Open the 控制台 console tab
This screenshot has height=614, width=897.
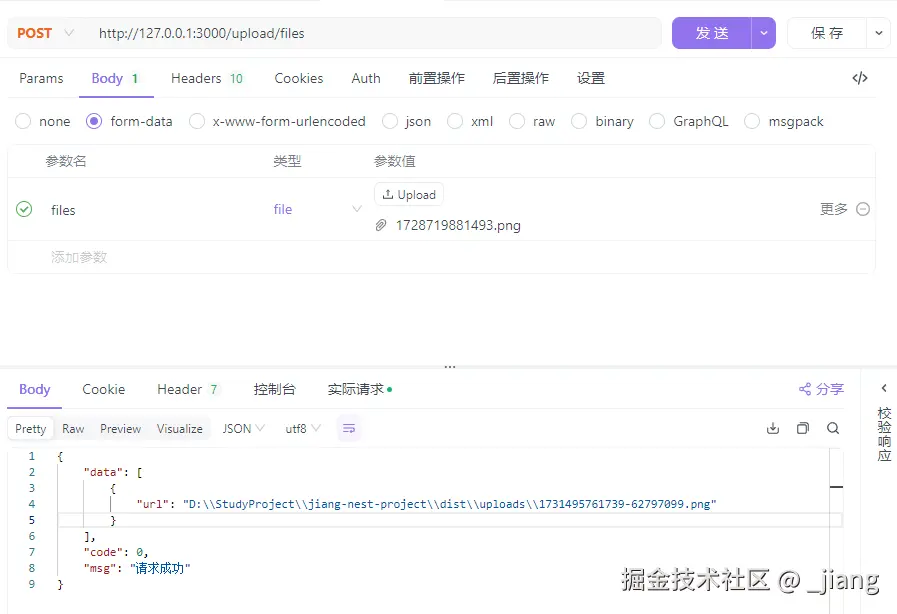pos(274,389)
